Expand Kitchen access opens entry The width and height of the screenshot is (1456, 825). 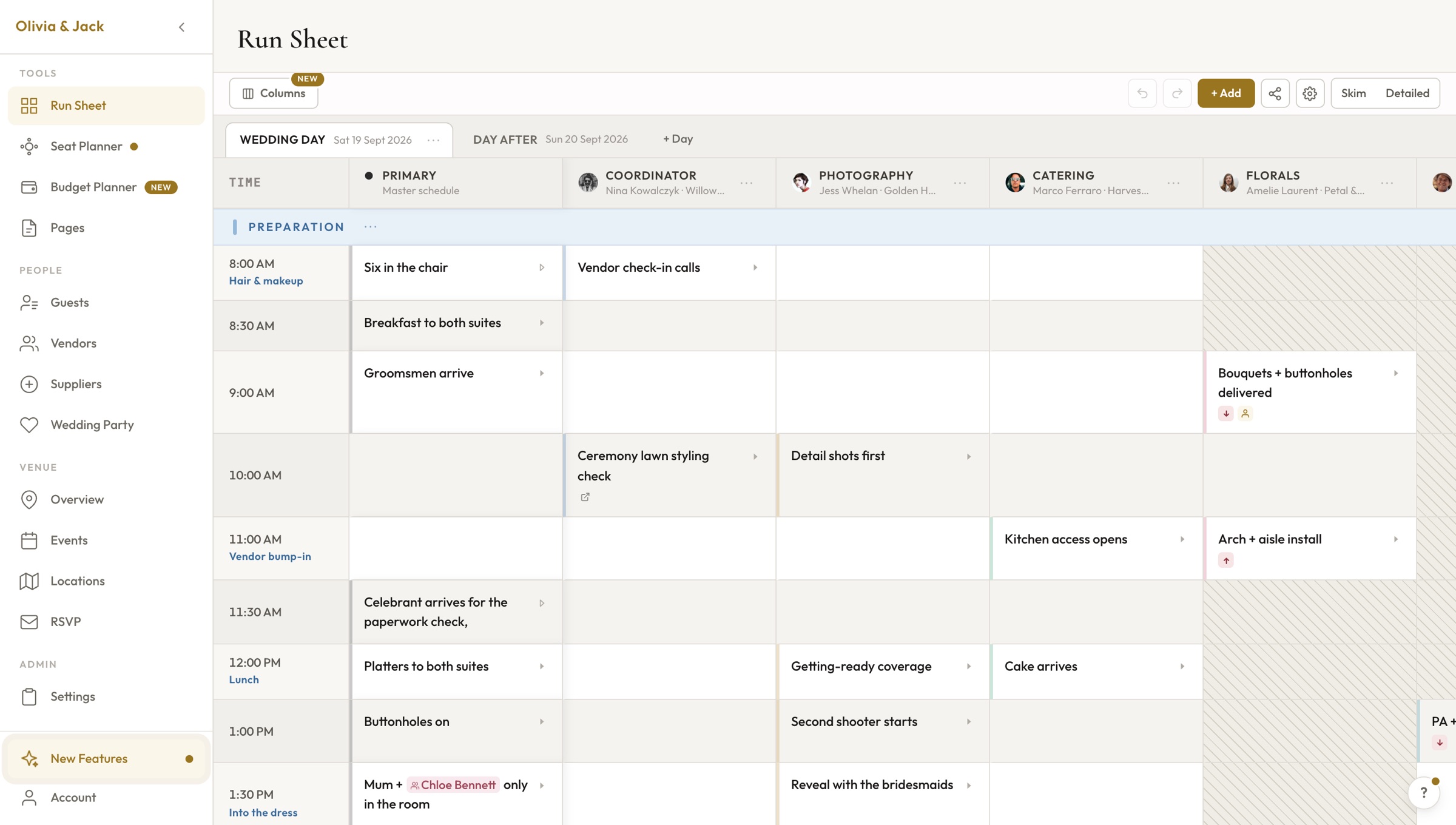pyautogui.click(x=1182, y=539)
